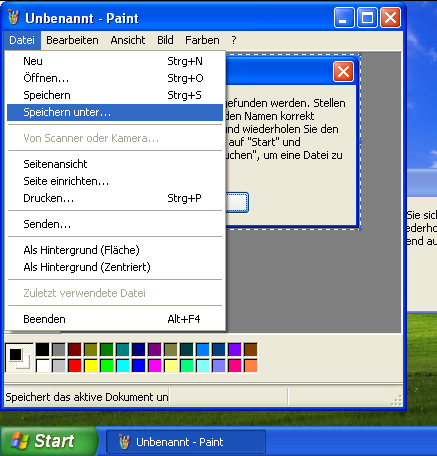Minimize the Paint window
Screen dimensions: 437x456
[x=344, y=18]
